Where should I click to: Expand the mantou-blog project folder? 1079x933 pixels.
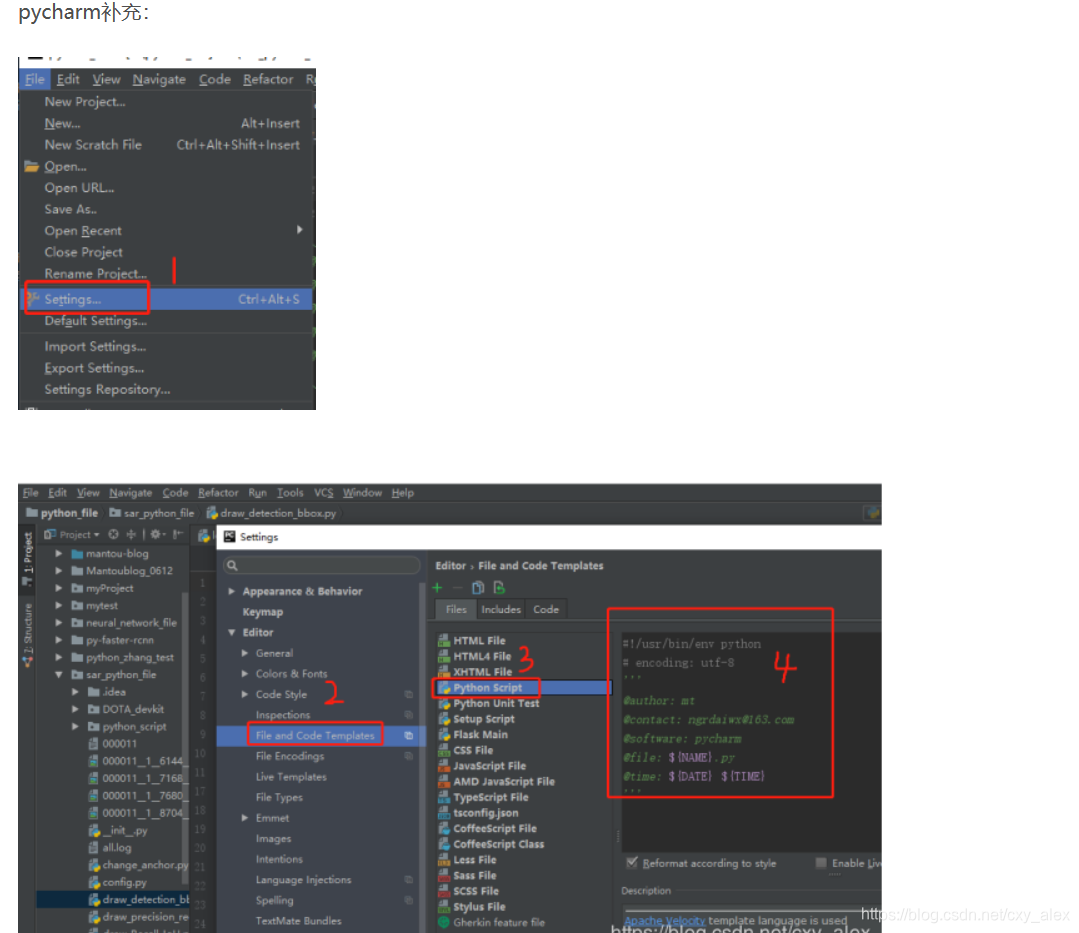pyautogui.click(x=59, y=553)
